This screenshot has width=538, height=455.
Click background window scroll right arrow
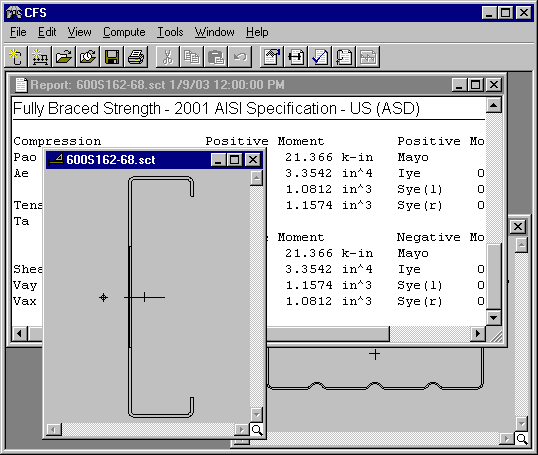pos(507,439)
